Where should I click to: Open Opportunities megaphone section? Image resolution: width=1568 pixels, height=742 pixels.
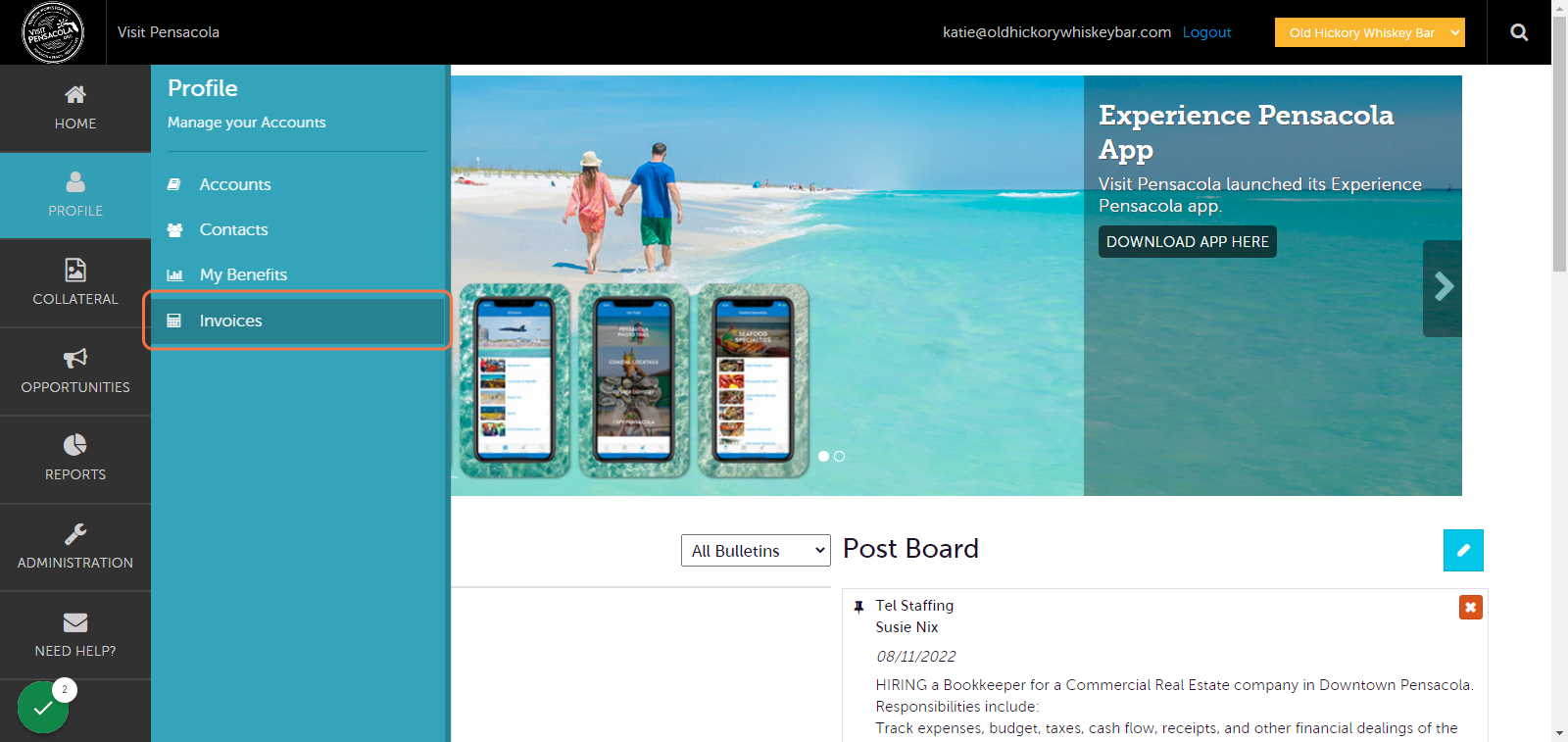[x=75, y=371]
